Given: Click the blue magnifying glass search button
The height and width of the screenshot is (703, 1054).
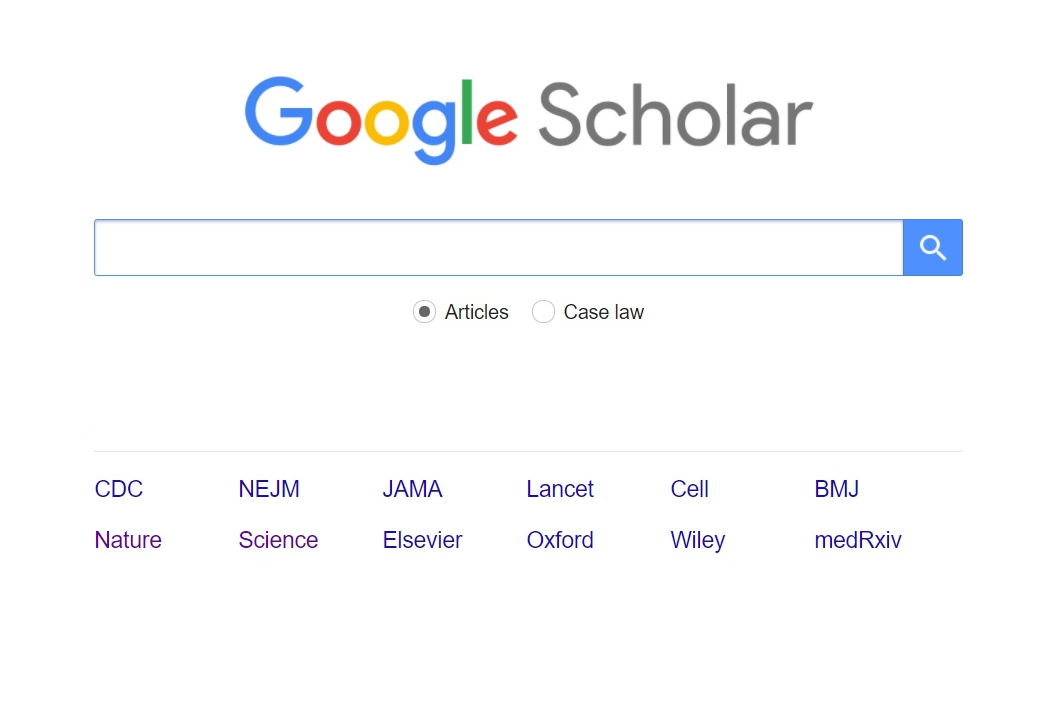Looking at the screenshot, I should pyautogui.click(x=932, y=248).
